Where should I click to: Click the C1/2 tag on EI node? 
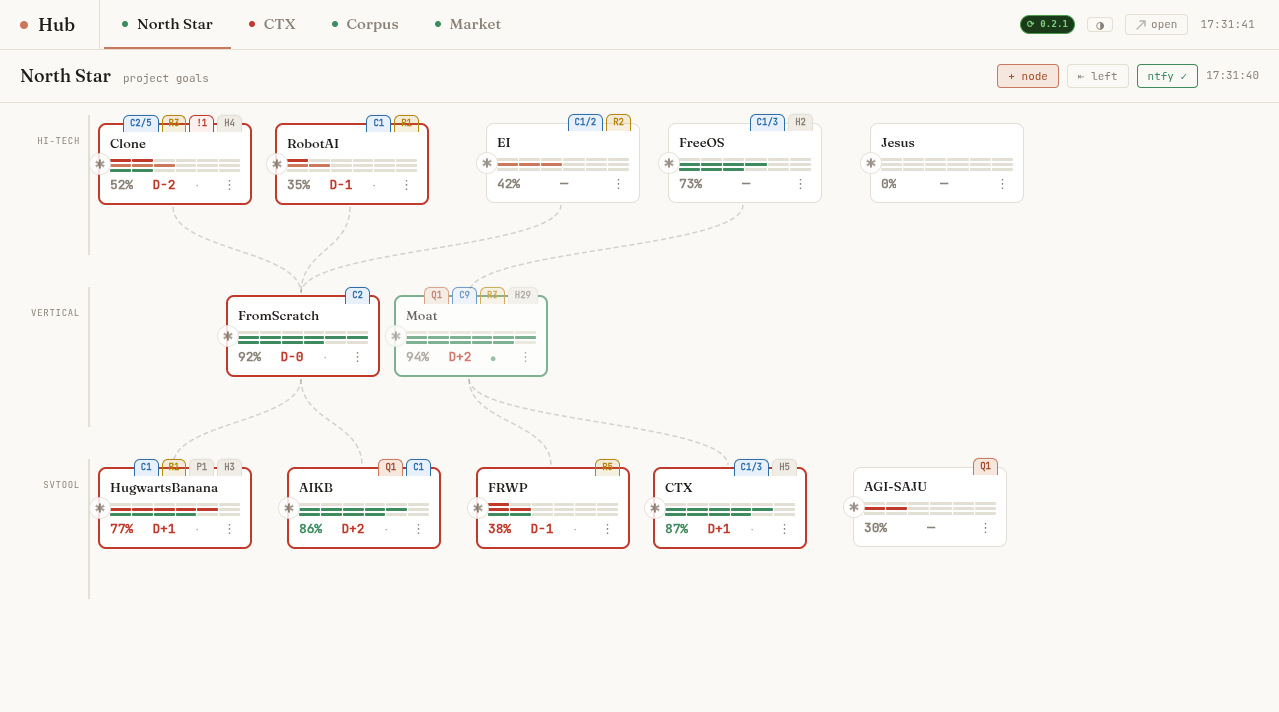click(585, 122)
